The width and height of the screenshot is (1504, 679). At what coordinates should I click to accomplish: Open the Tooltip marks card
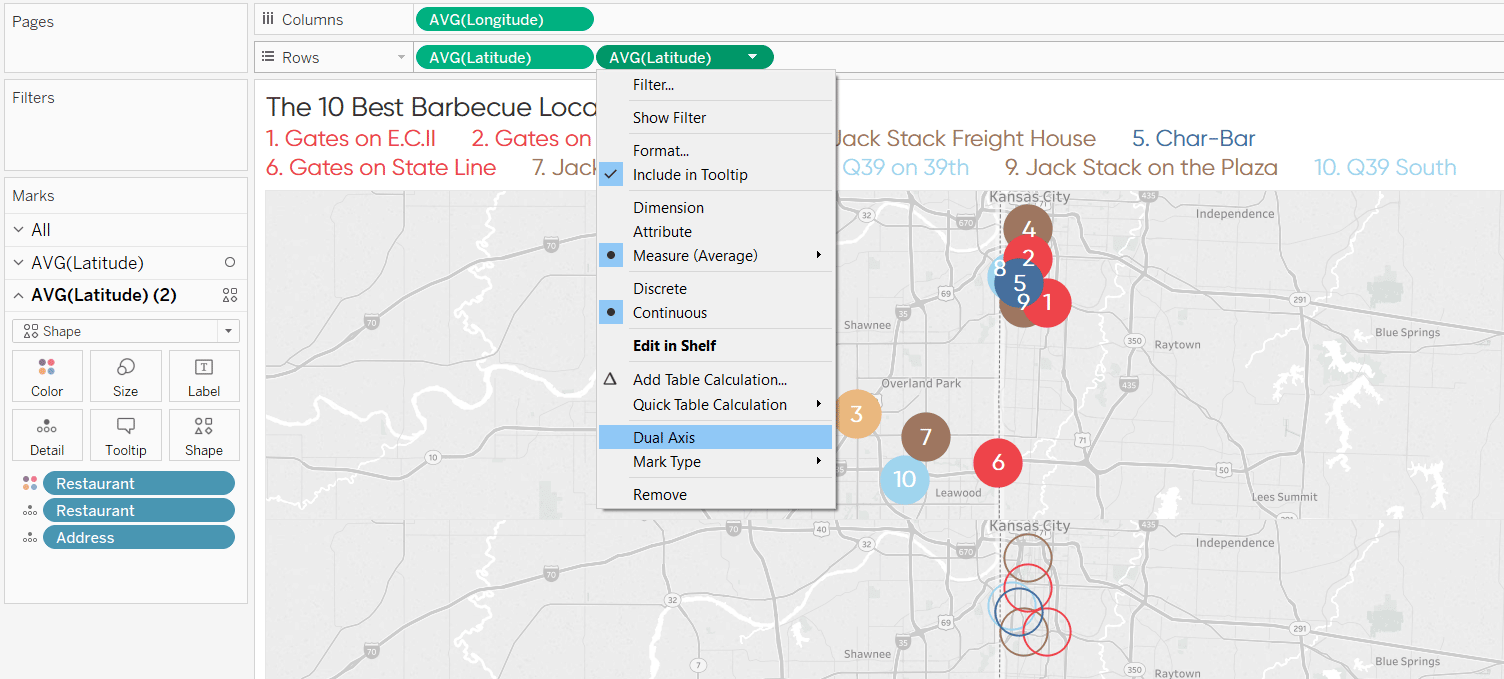pos(125,435)
